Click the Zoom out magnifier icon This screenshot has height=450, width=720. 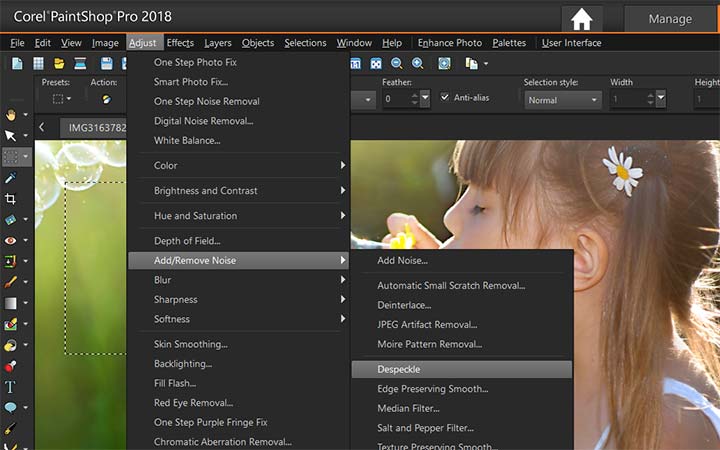coord(397,63)
